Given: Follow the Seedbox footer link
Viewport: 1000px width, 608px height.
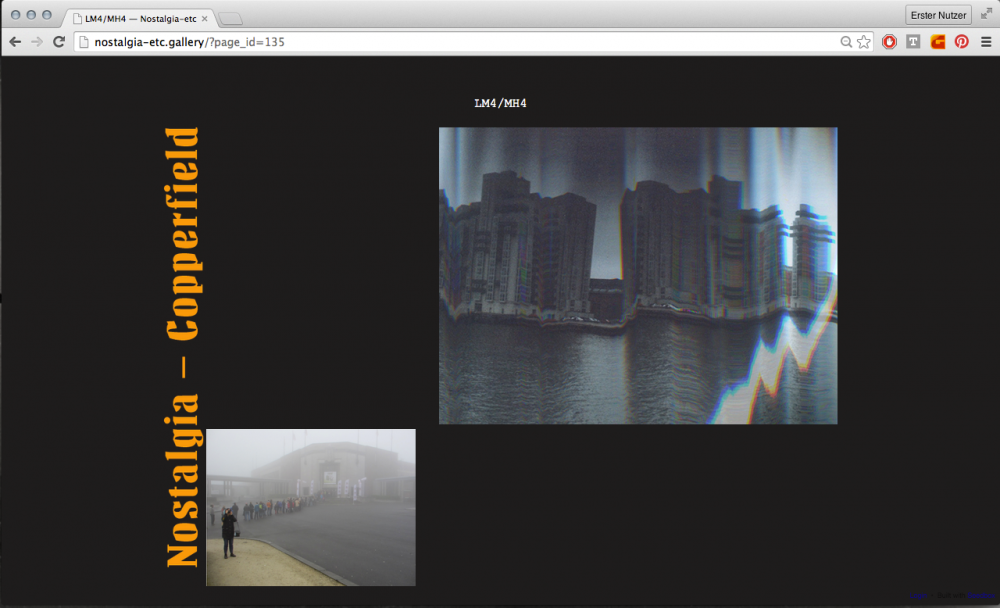Looking at the screenshot, I should [x=981, y=596].
